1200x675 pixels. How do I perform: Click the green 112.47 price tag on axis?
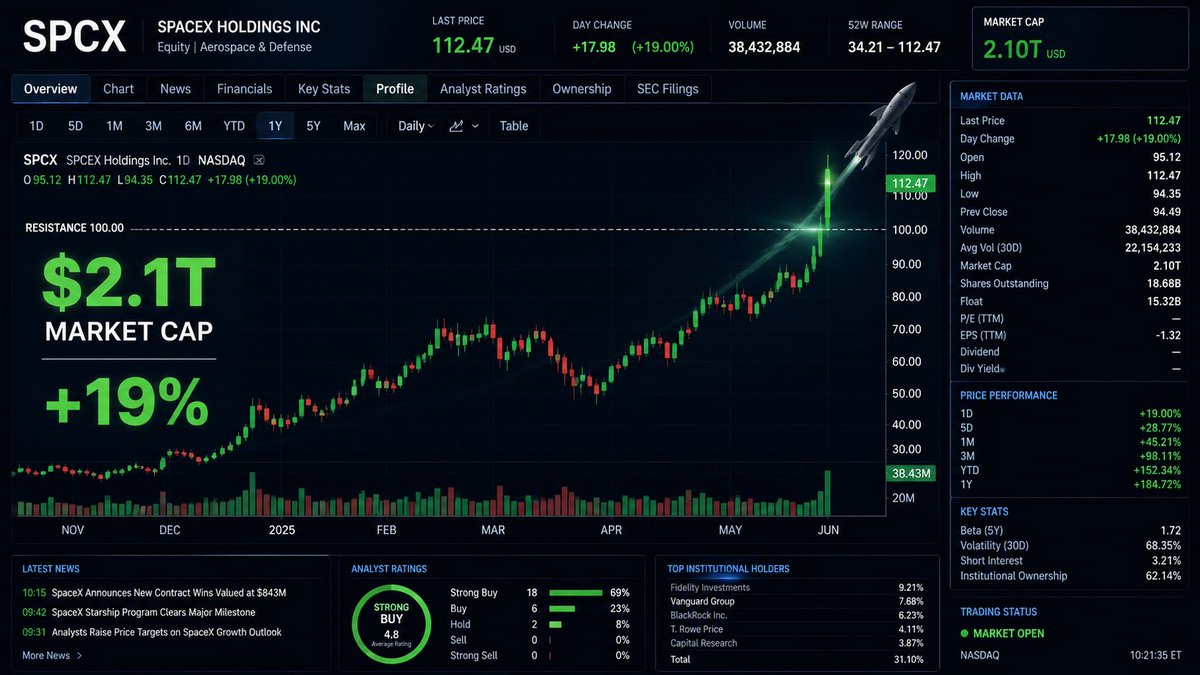[909, 183]
